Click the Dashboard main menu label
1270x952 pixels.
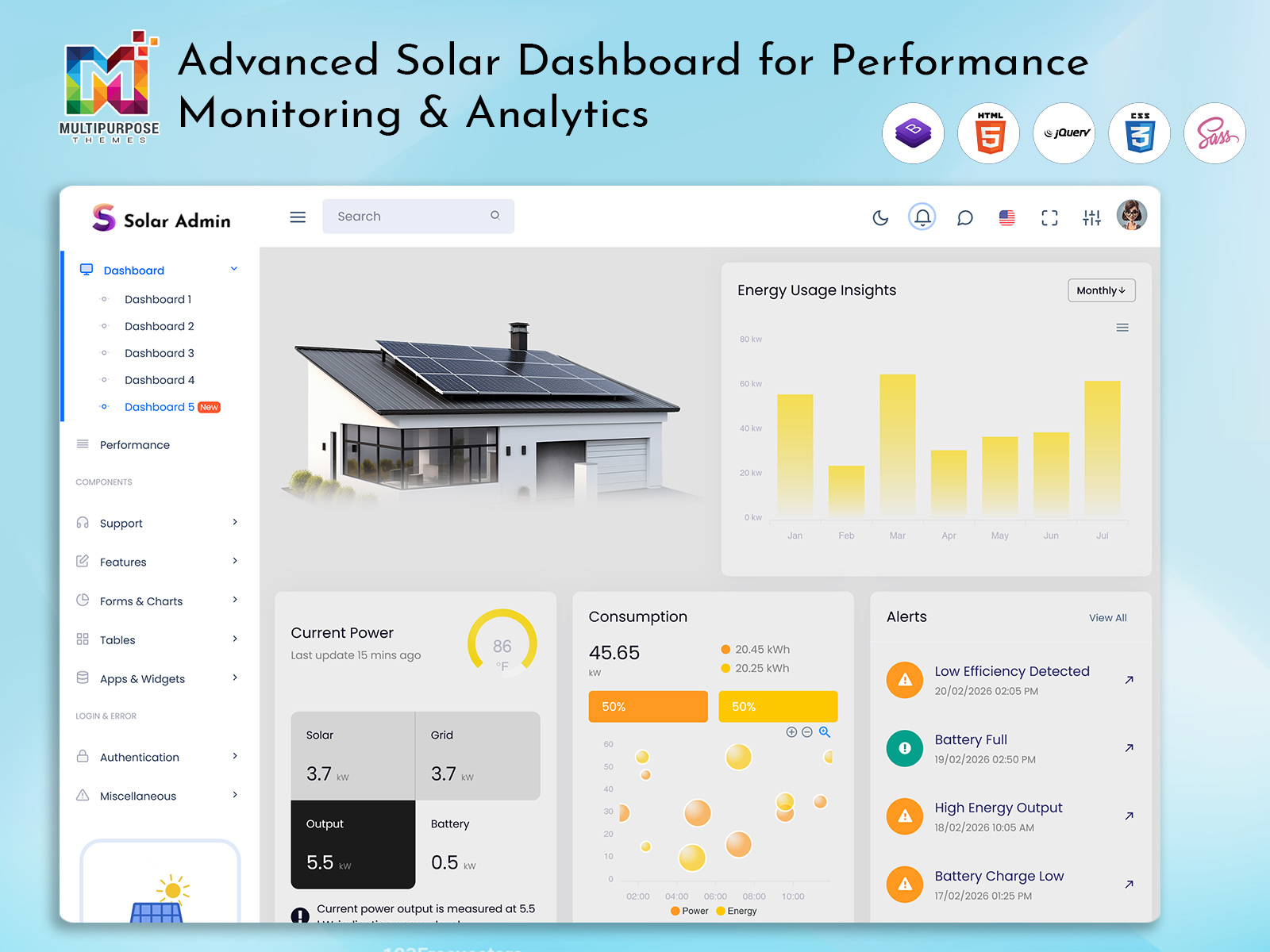point(134,271)
